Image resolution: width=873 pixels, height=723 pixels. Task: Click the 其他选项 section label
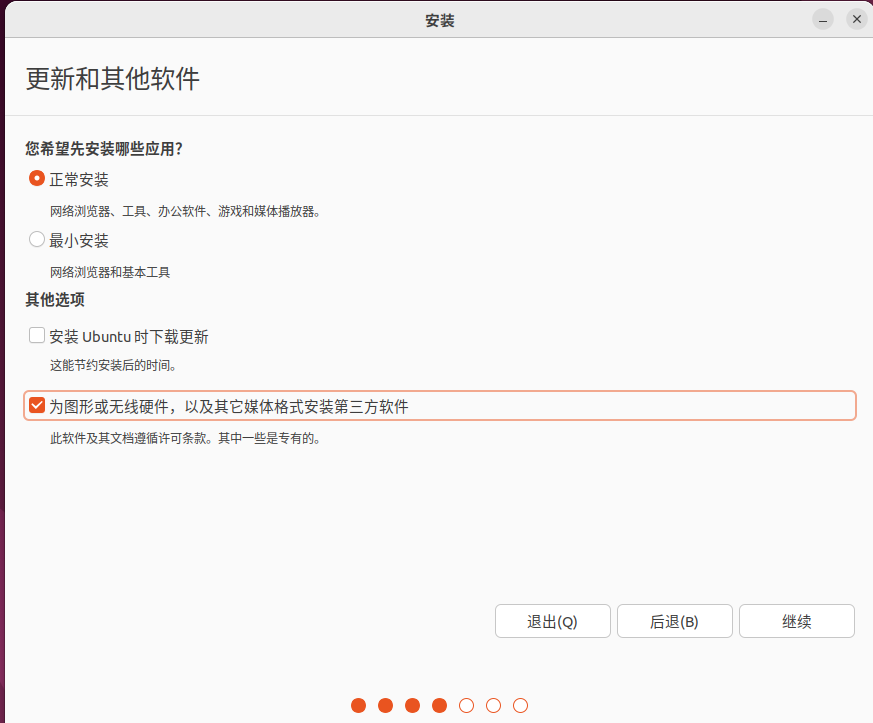coord(55,300)
